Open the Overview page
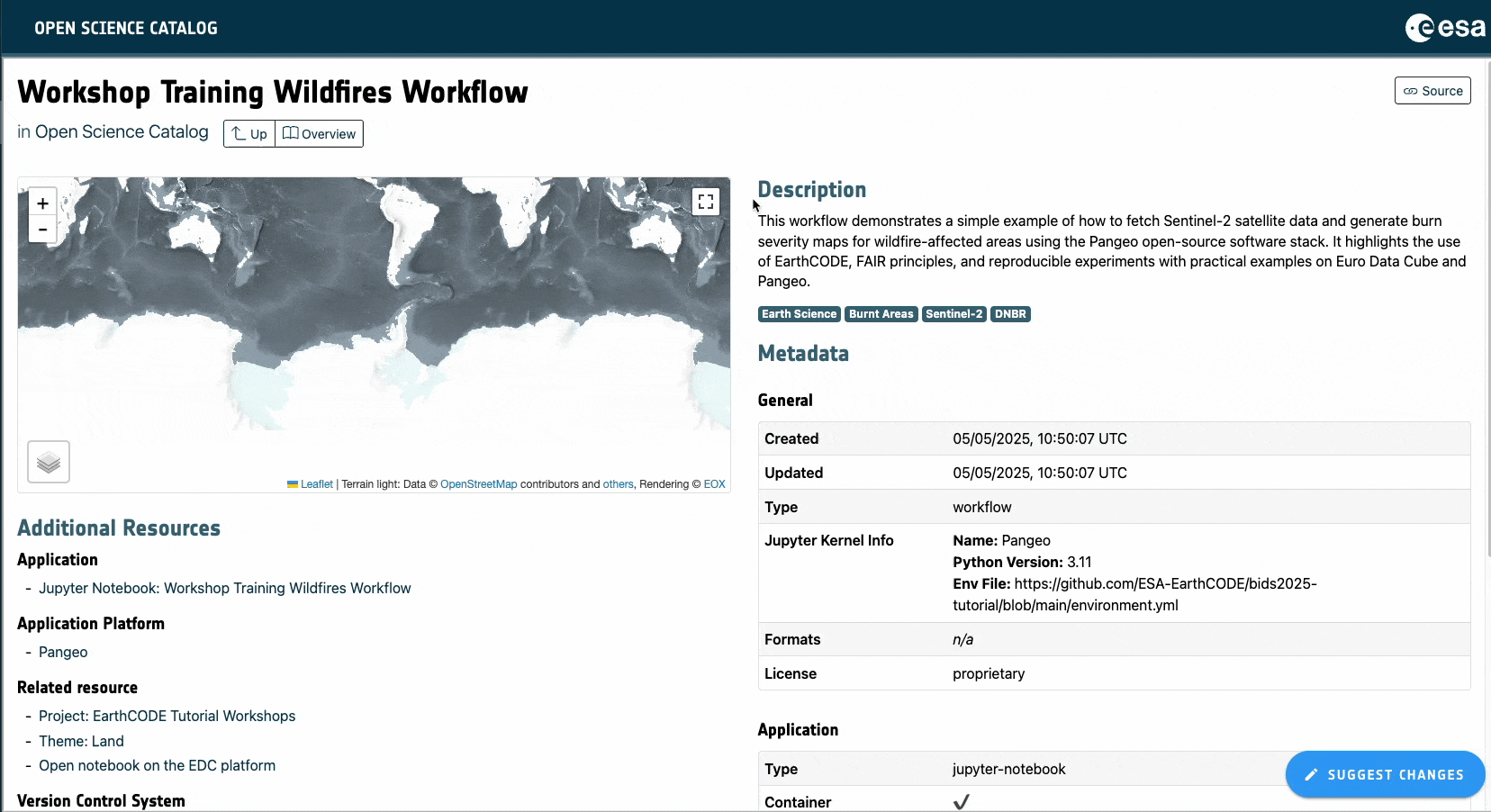This screenshot has height=812, width=1491. click(x=320, y=134)
